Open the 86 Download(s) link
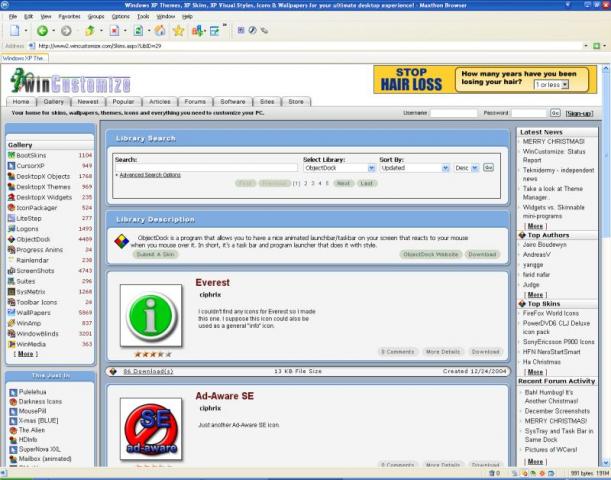 point(148,371)
